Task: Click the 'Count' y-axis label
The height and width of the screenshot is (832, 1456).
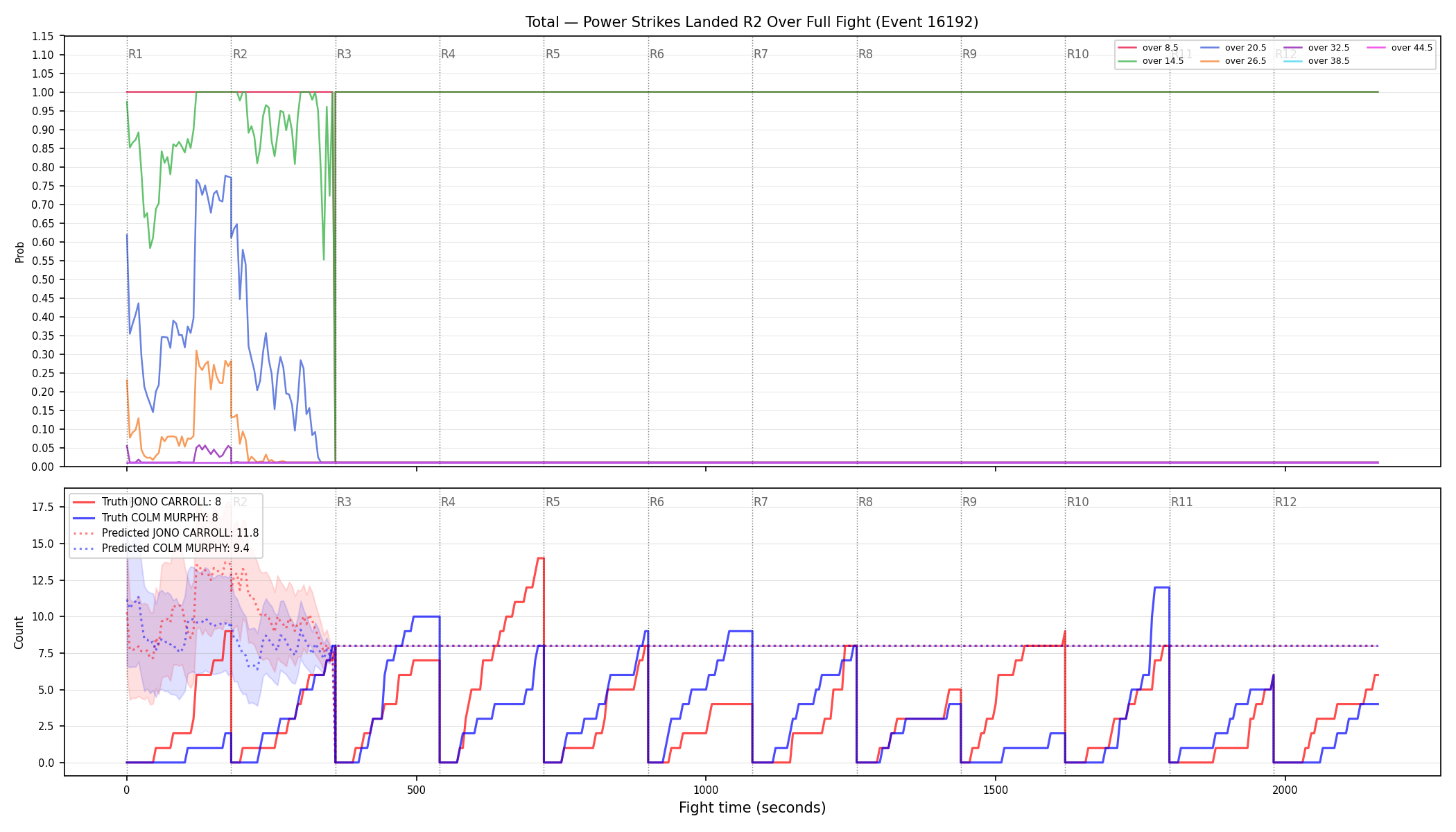Action: [19, 632]
